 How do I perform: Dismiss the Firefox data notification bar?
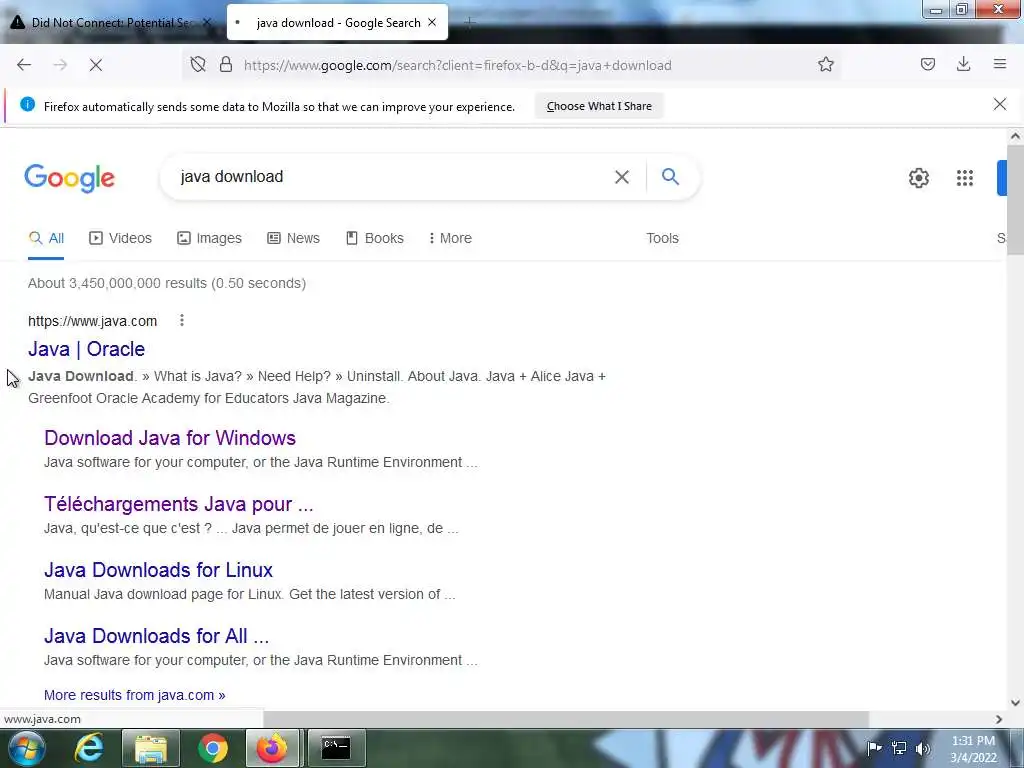coord(999,104)
